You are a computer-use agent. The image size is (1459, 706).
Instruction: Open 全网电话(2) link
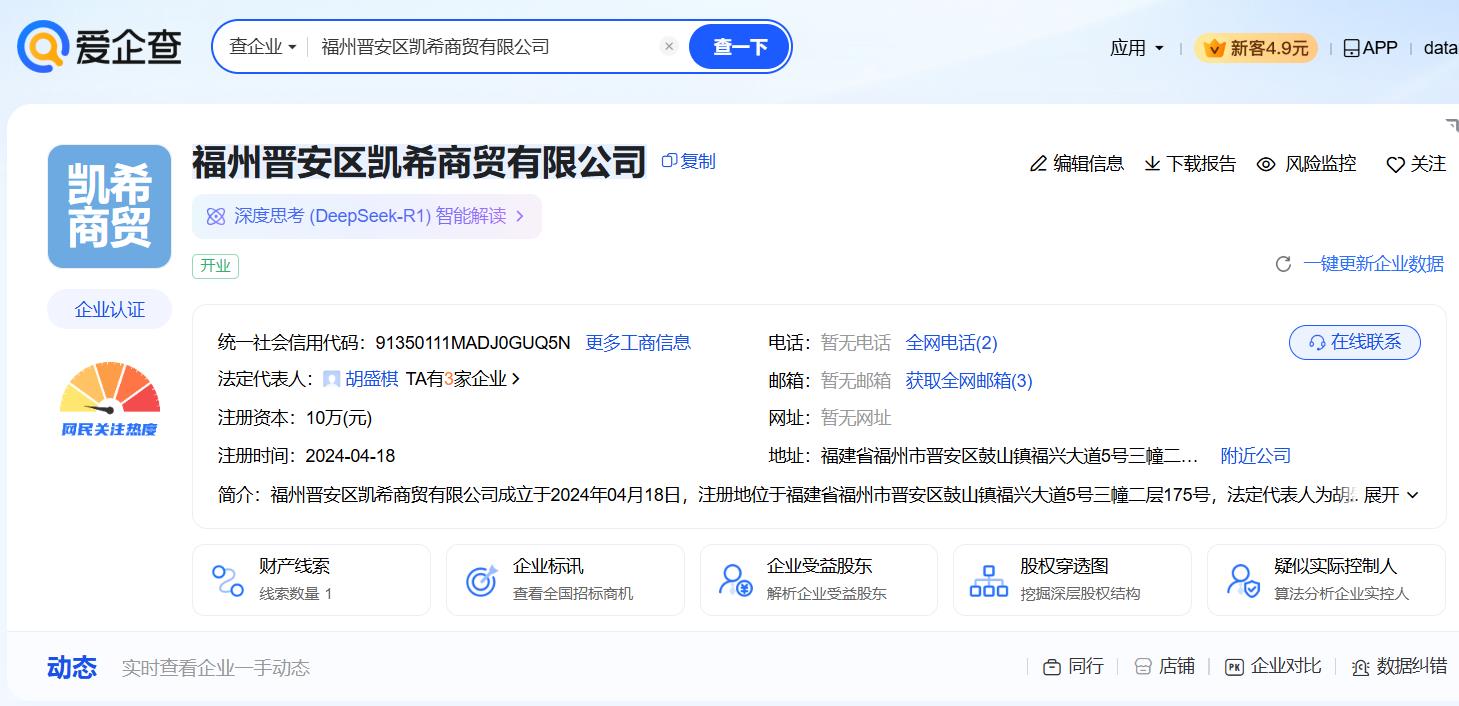[951, 343]
